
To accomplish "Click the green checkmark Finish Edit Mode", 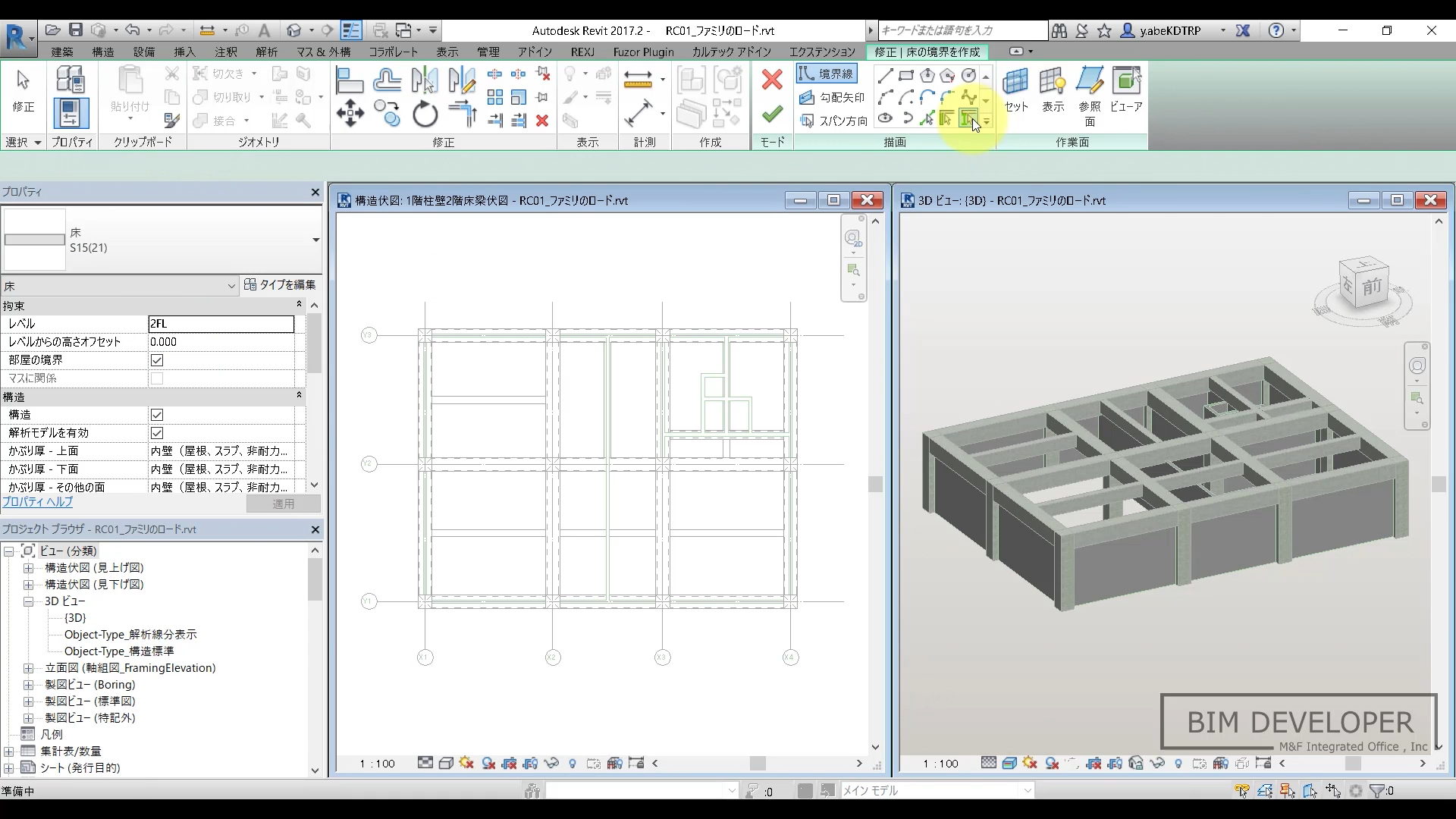I will coord(772,115).
